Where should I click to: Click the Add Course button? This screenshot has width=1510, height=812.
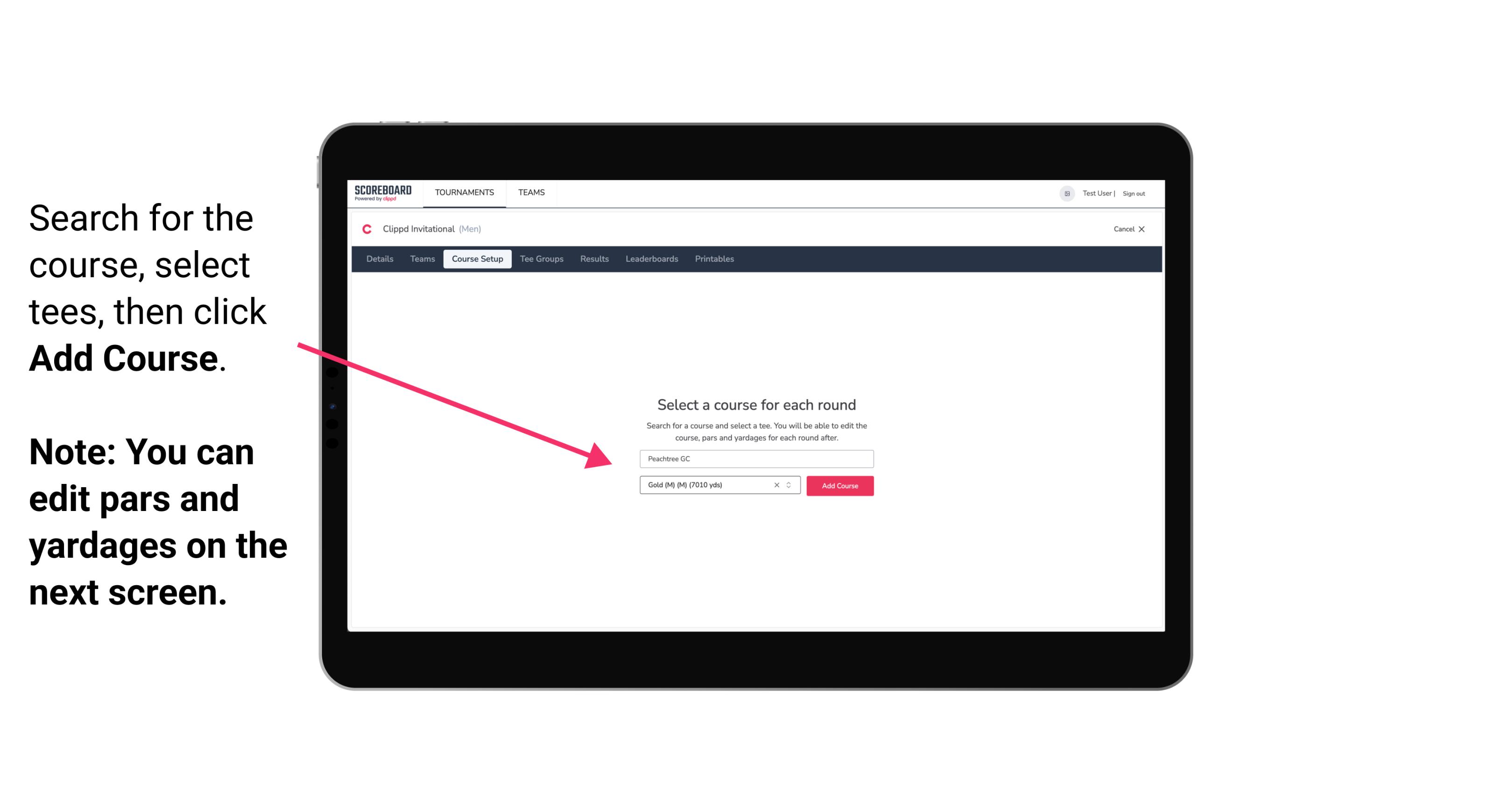tap(839, 486)
